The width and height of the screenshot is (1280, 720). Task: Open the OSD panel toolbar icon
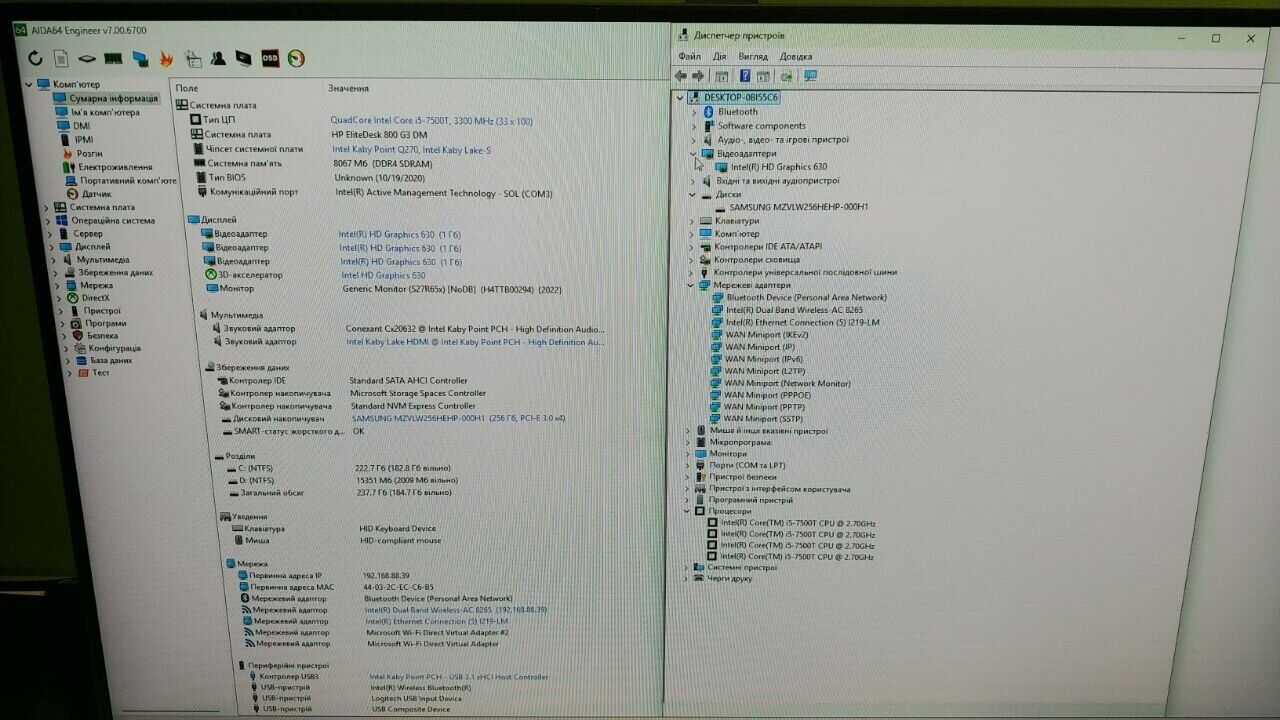tap(270, 59)
